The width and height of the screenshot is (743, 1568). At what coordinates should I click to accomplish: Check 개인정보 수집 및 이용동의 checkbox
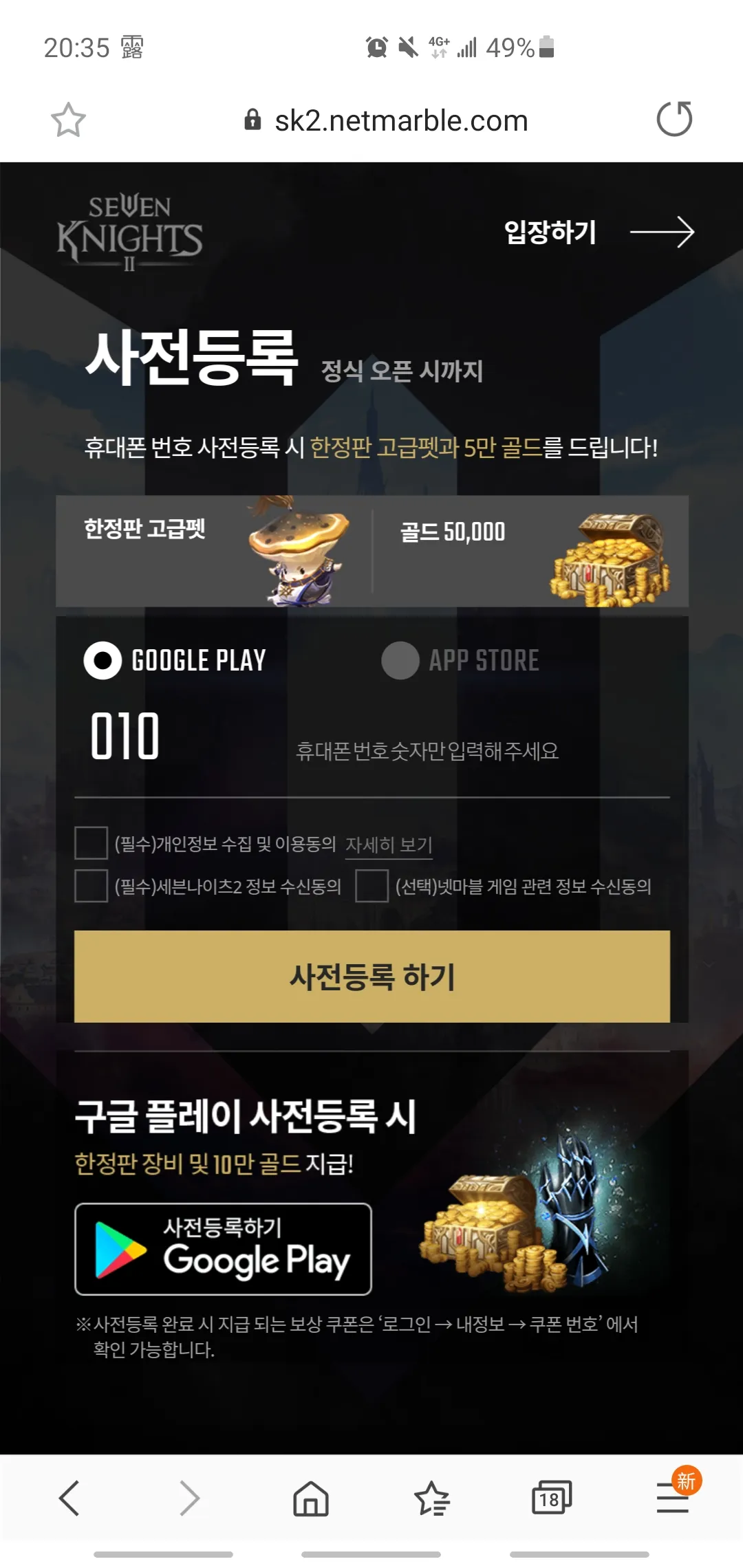pyautogui.click(x=91, y=843)
